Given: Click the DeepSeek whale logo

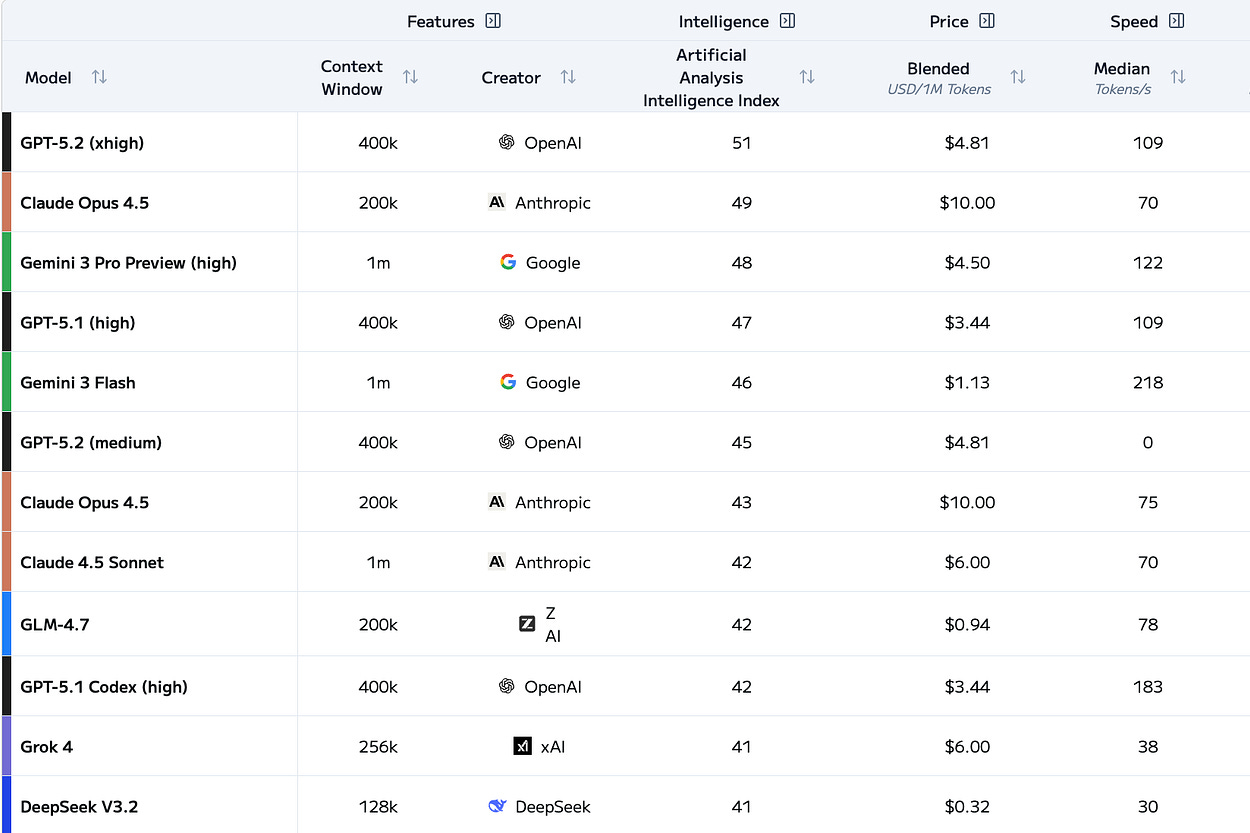Looking at the screenshot, I should [x=497, y=806].
